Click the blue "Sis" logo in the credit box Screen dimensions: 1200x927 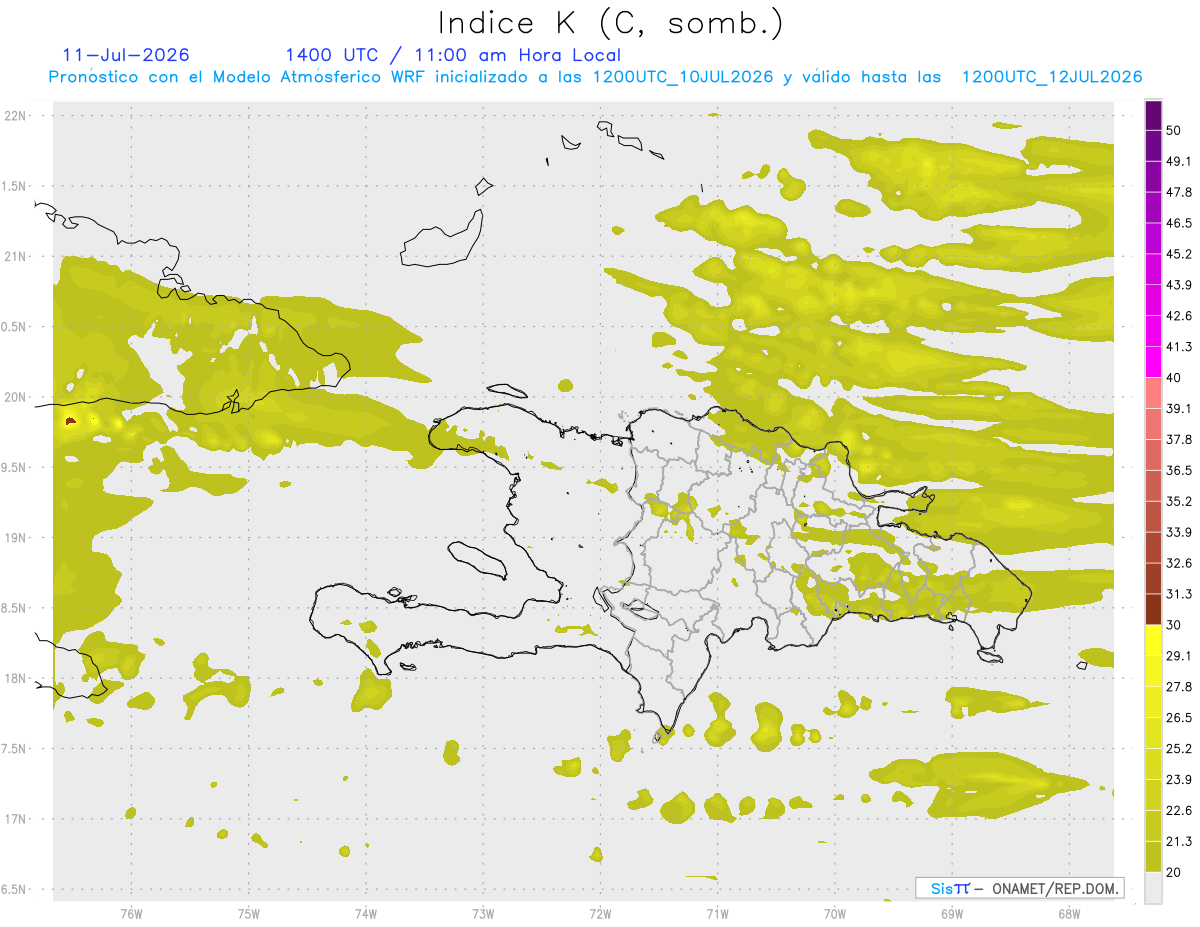[x=943, y=888]
